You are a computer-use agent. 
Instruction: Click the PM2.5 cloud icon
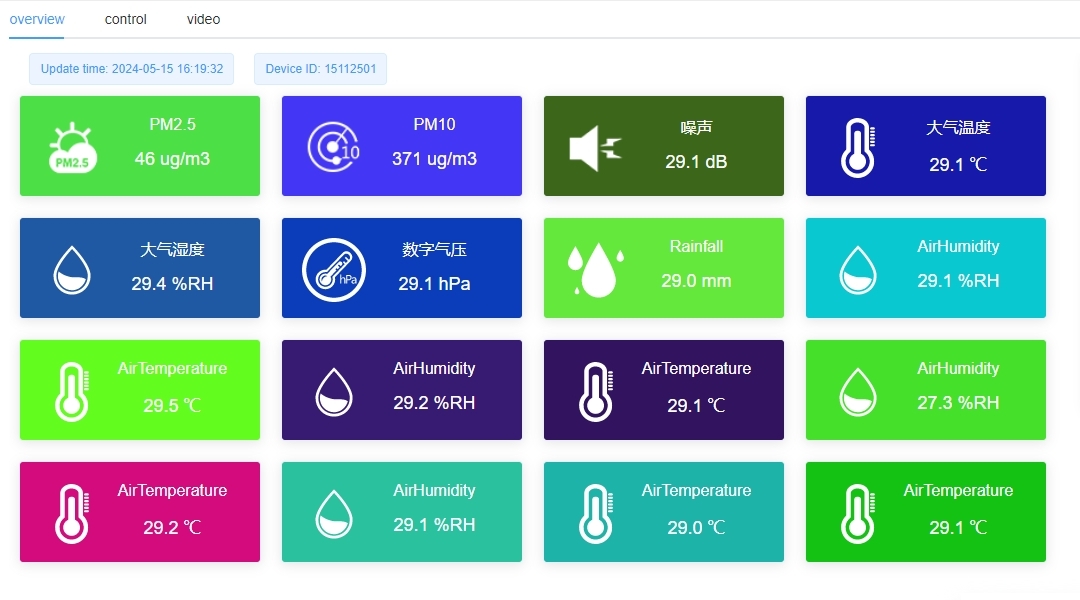point(70,145)
